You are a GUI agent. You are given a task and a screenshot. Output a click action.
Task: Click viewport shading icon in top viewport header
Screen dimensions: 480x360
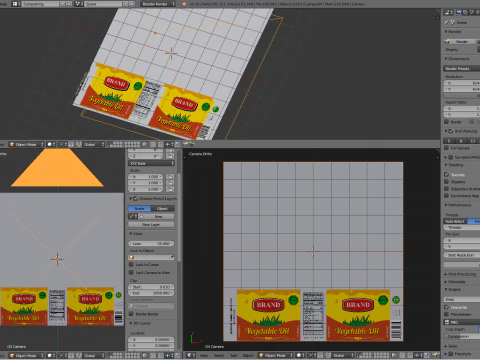(x=51, y=144)
